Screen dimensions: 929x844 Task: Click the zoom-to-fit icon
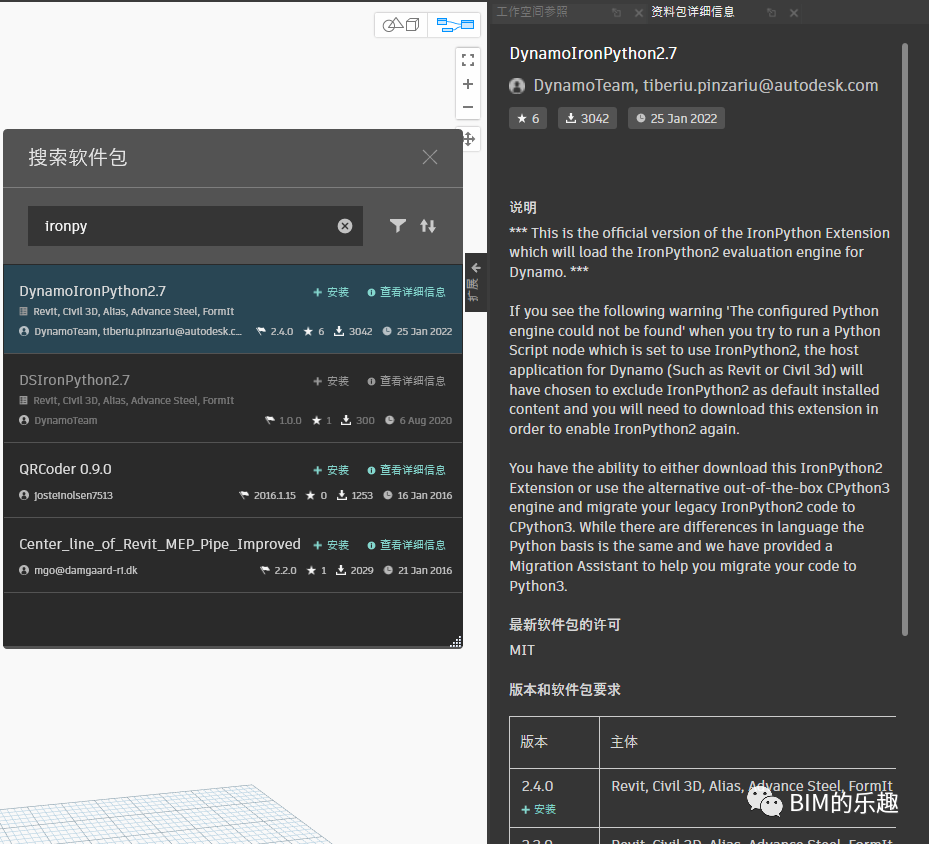point(467,60)
